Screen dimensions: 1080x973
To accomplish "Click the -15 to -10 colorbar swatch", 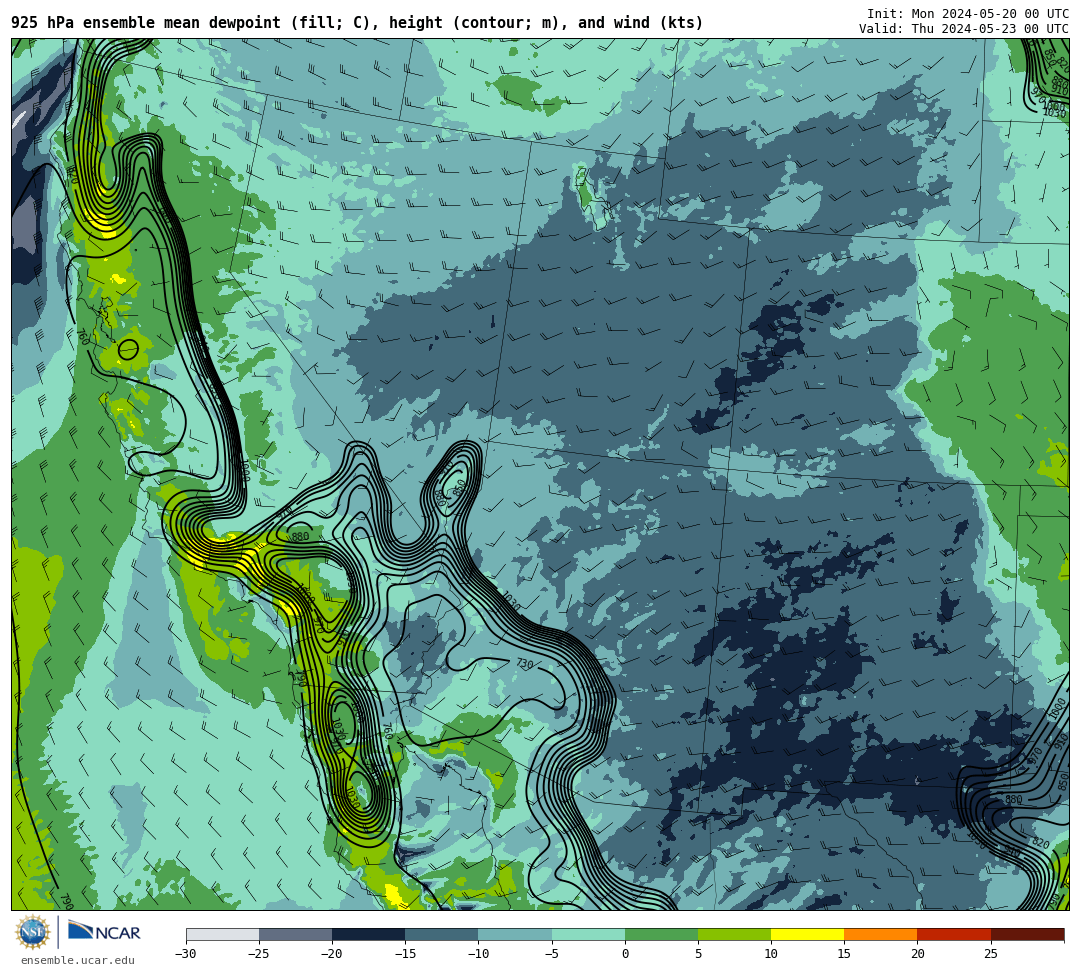I will tap(442, 934).
